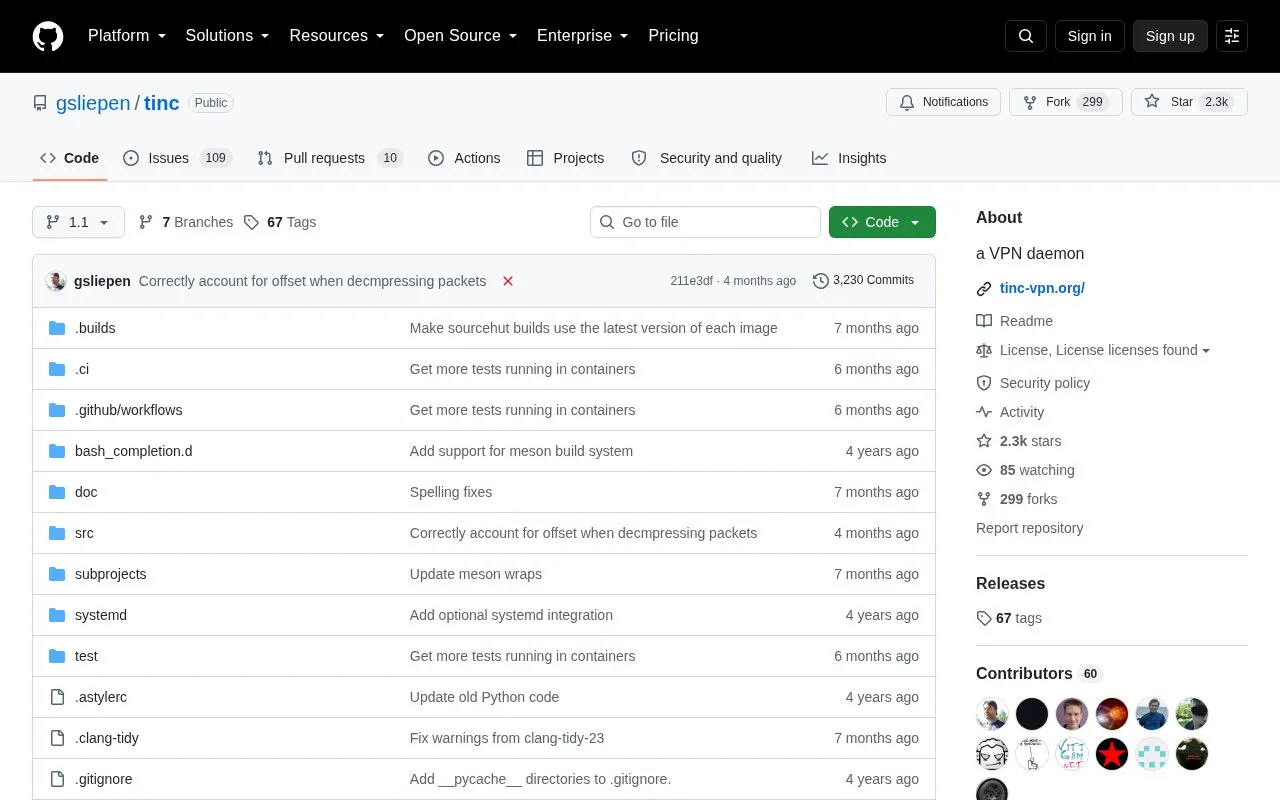View the 3,230 Commits history
1280x800 pixels.
(x=863, y=280)
